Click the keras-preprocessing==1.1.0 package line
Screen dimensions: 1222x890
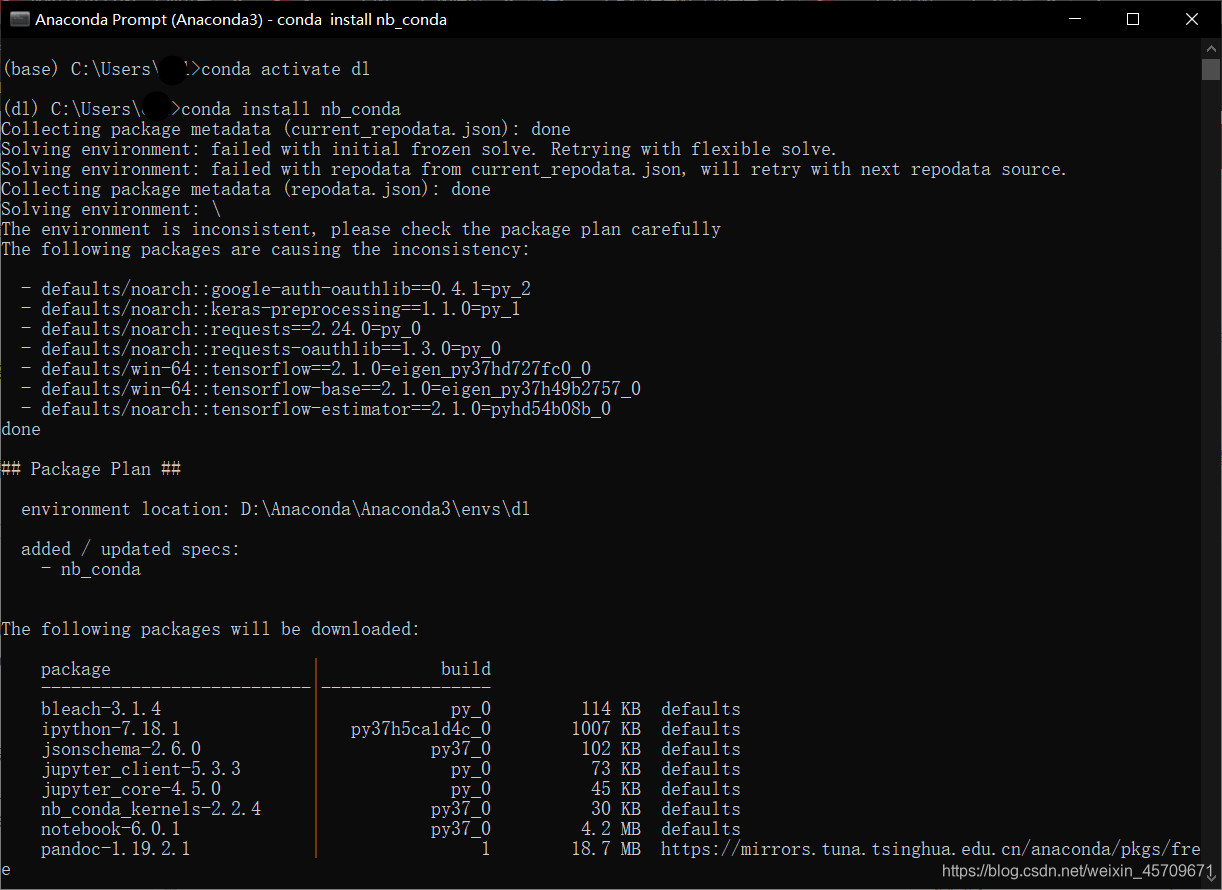(271, 309)
